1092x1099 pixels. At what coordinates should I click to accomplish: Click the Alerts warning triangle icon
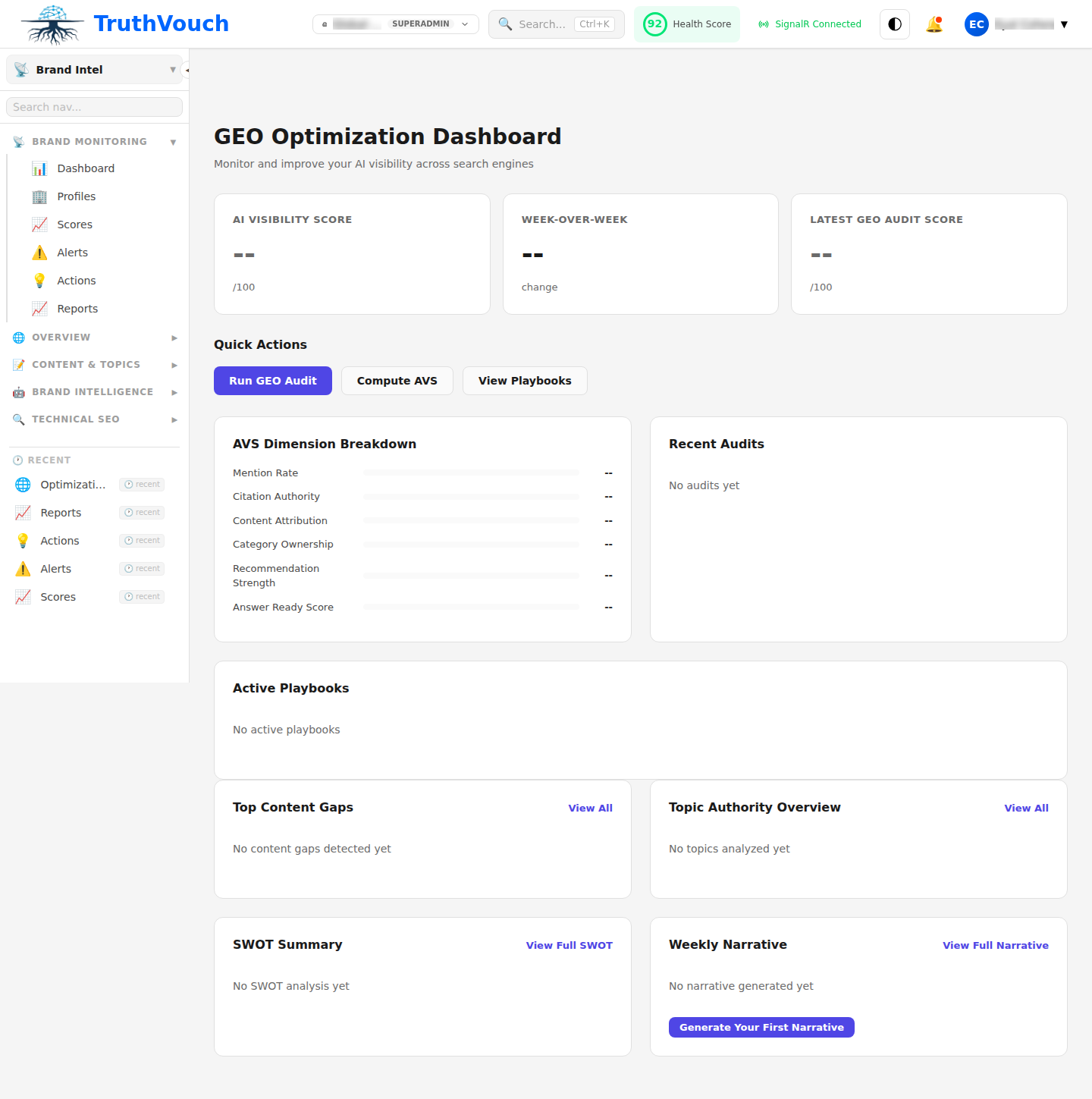(x=39, y=252)
